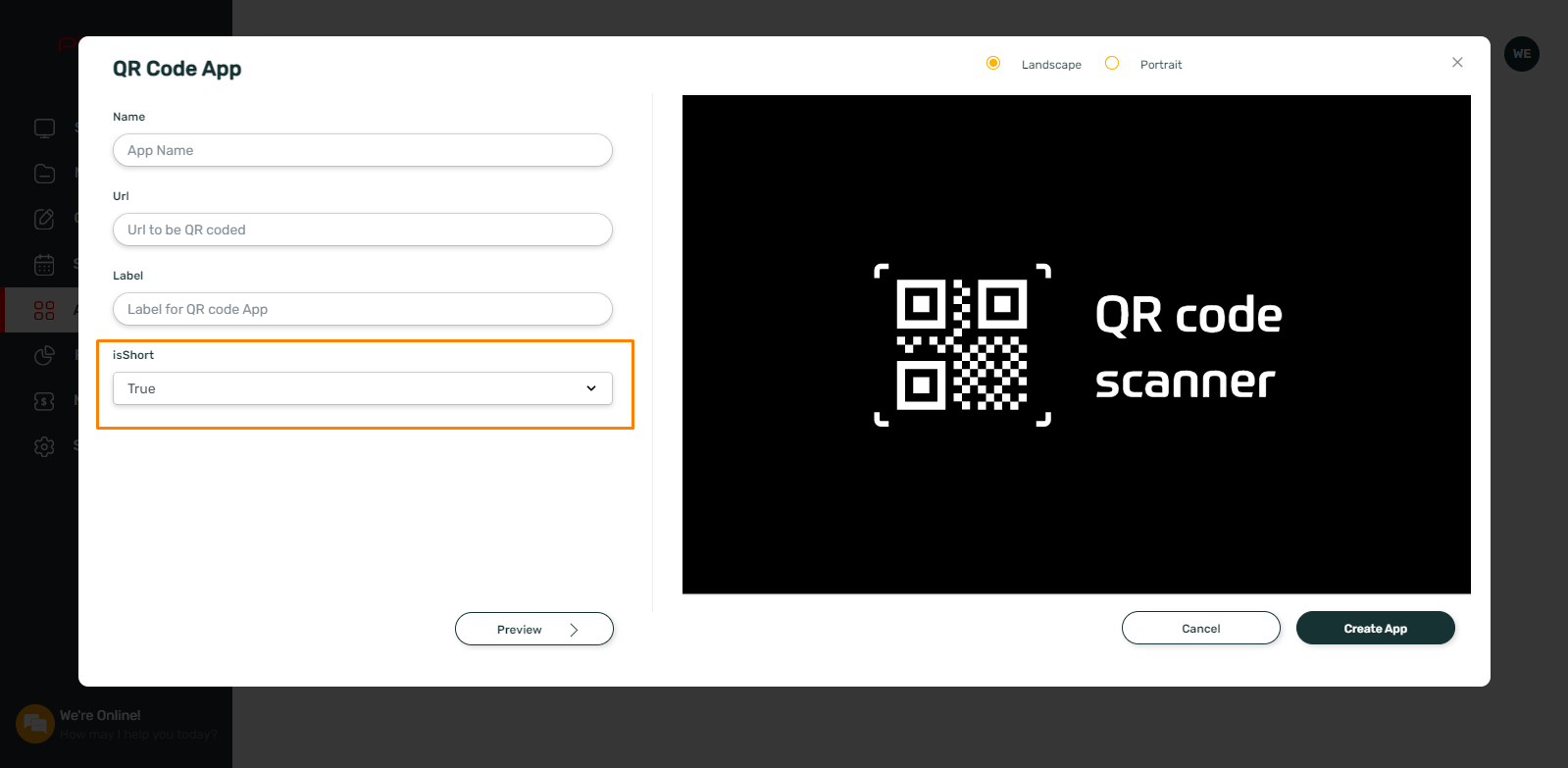Select the Portrait radio button
The height and width of the screenshot is (768, 1568).
(1112, 63)
